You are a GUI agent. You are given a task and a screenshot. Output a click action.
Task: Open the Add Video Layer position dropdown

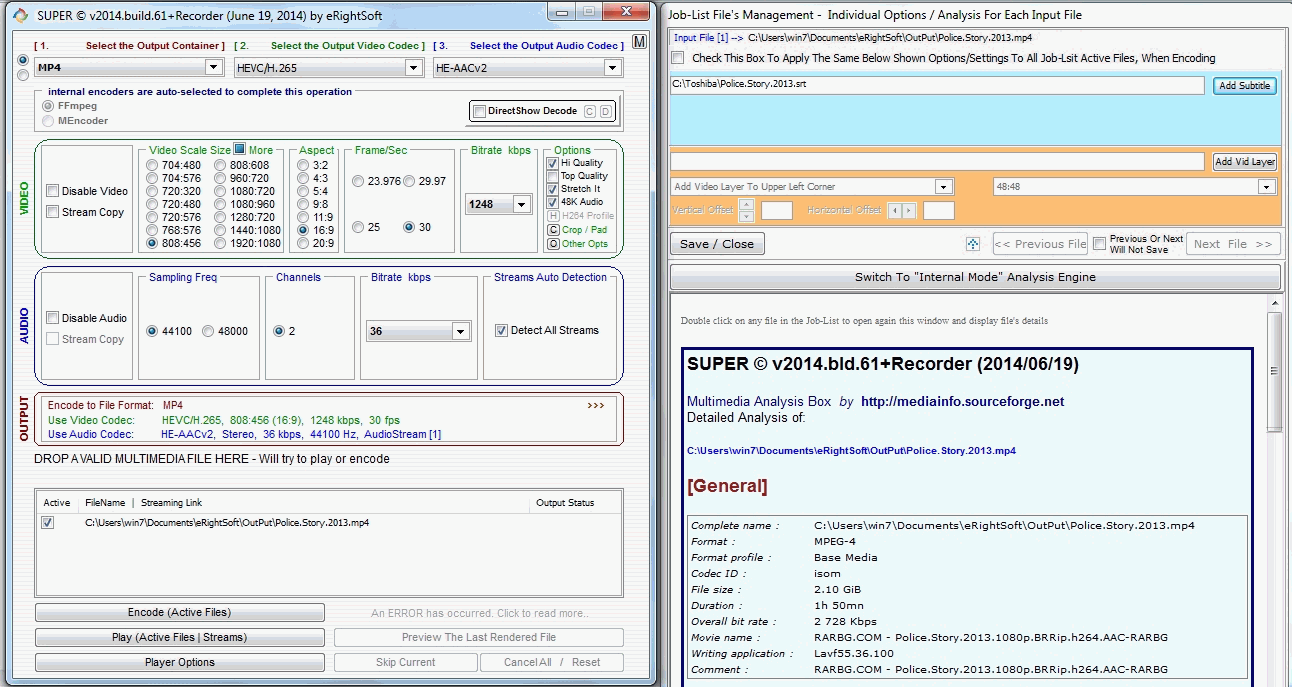(x=944, y=187)
